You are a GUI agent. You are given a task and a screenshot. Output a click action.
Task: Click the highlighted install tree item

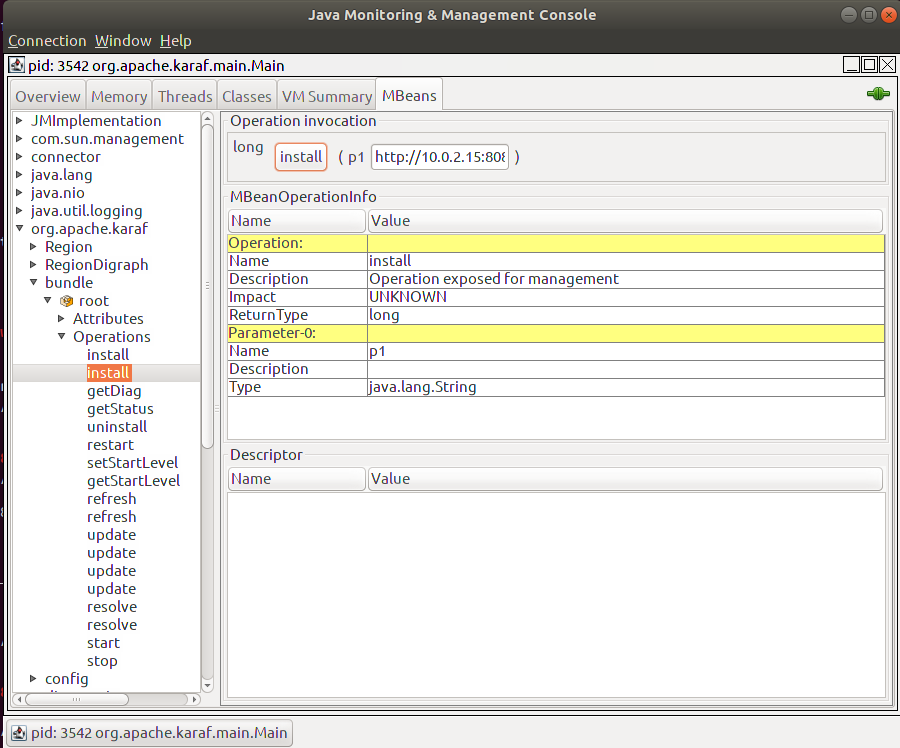coord(109,373)
